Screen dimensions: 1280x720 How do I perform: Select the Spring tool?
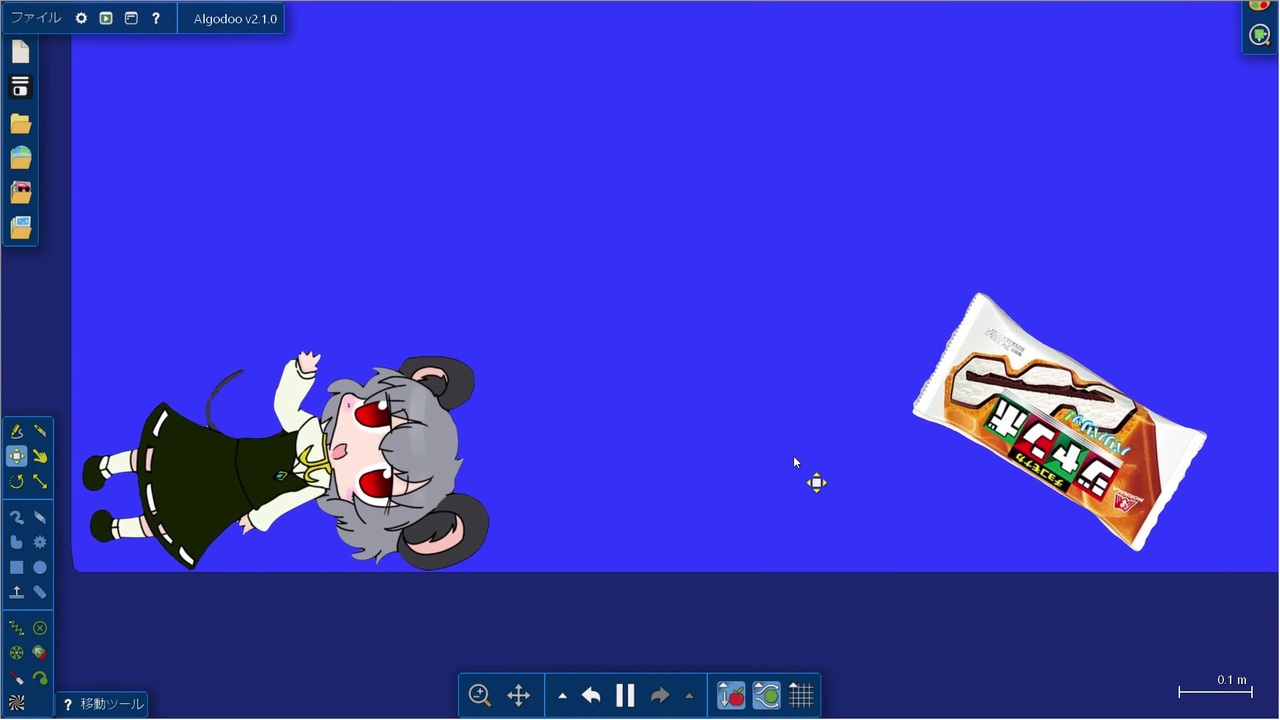coord(17,628)
